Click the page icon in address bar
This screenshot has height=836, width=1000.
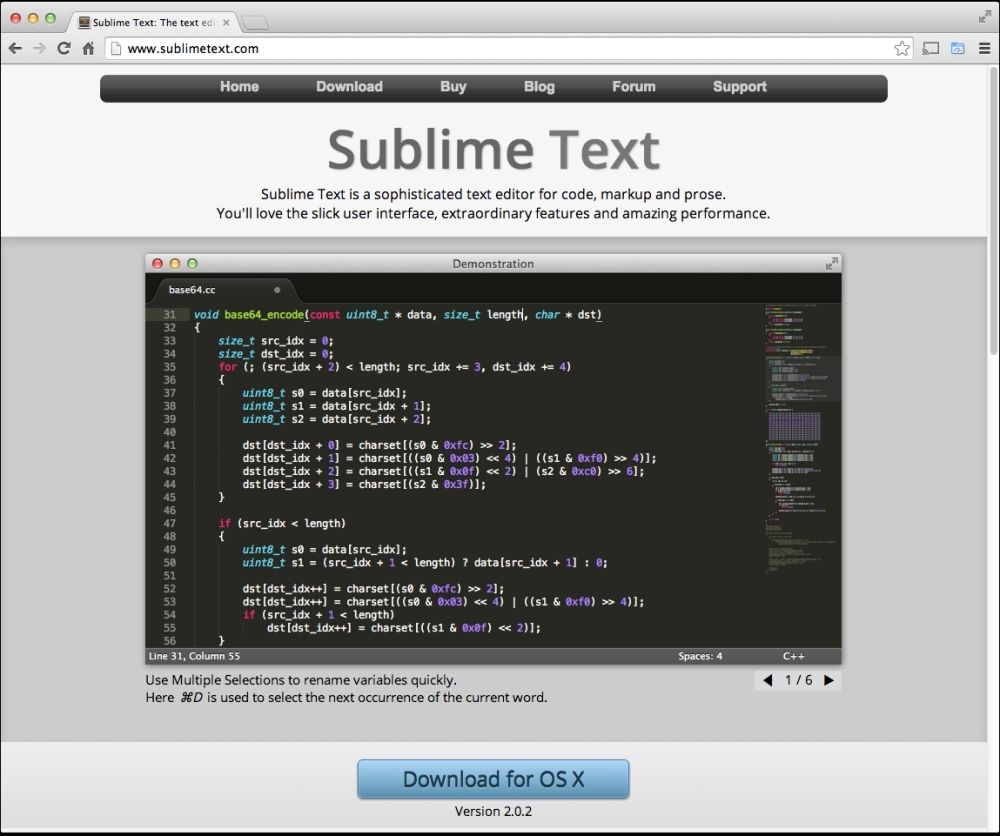point(116,48)
